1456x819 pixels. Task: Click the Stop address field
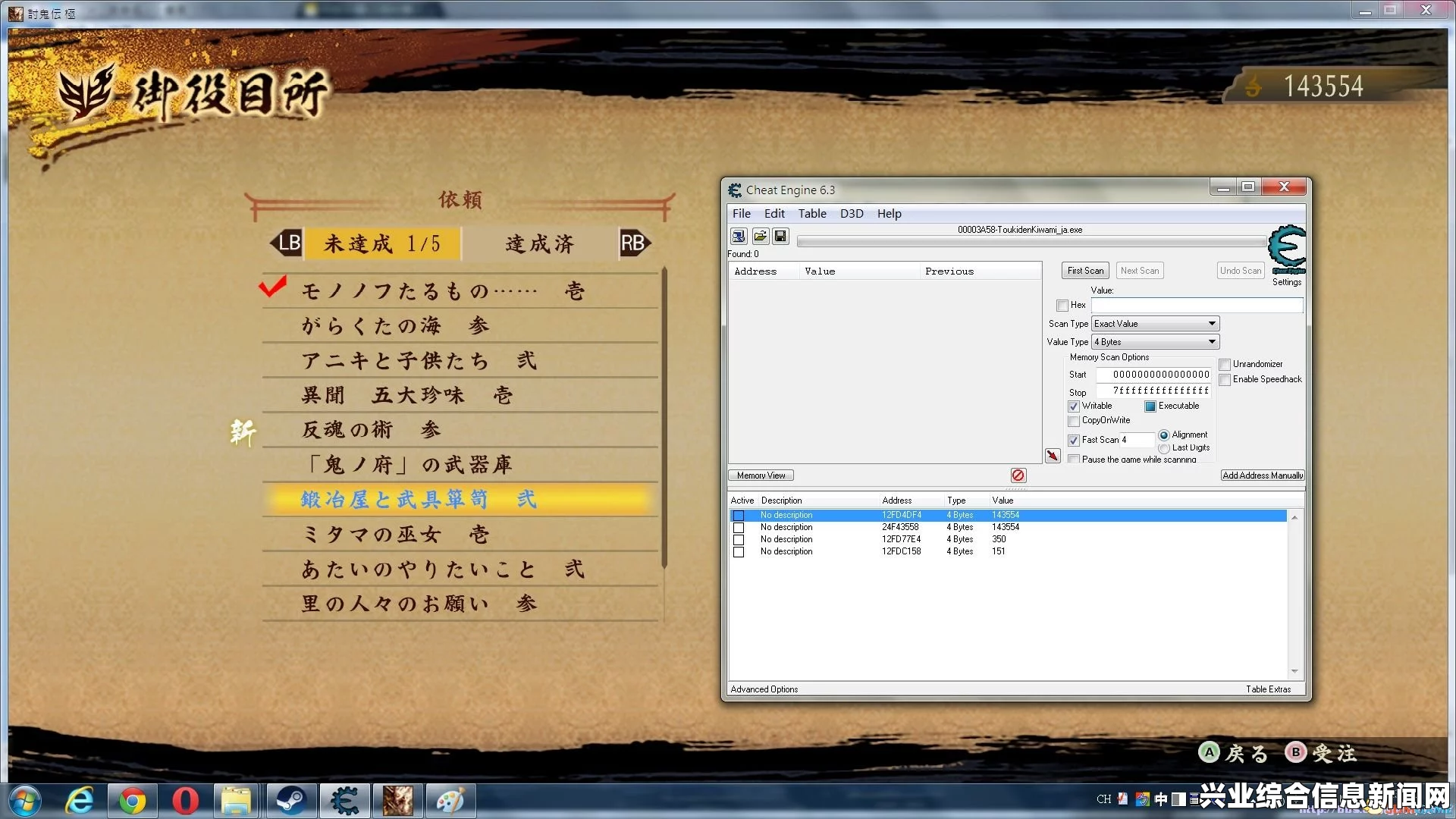click(1153, 391)
